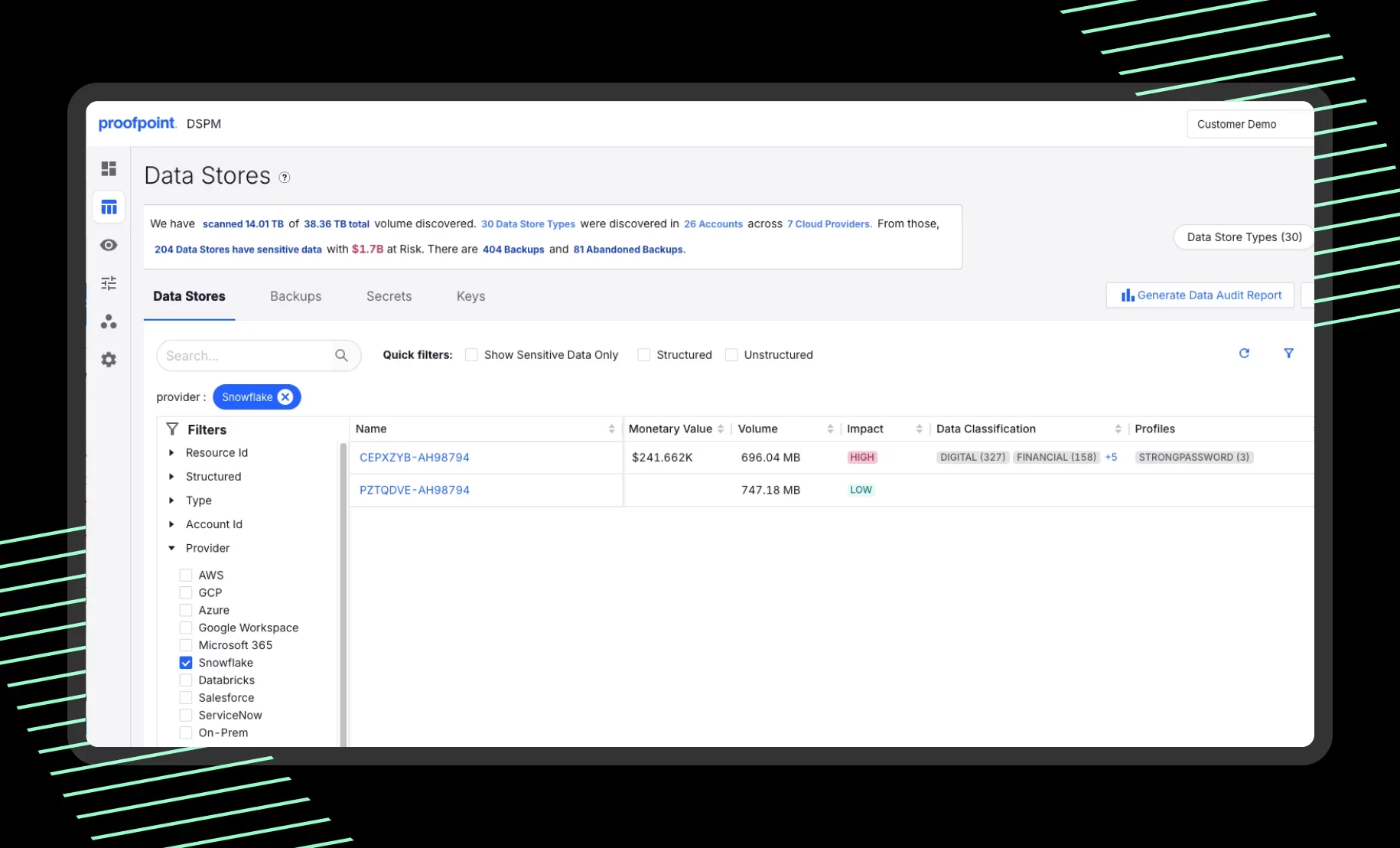
Task: Click the refresh icon above the table
Action: 1244,354
